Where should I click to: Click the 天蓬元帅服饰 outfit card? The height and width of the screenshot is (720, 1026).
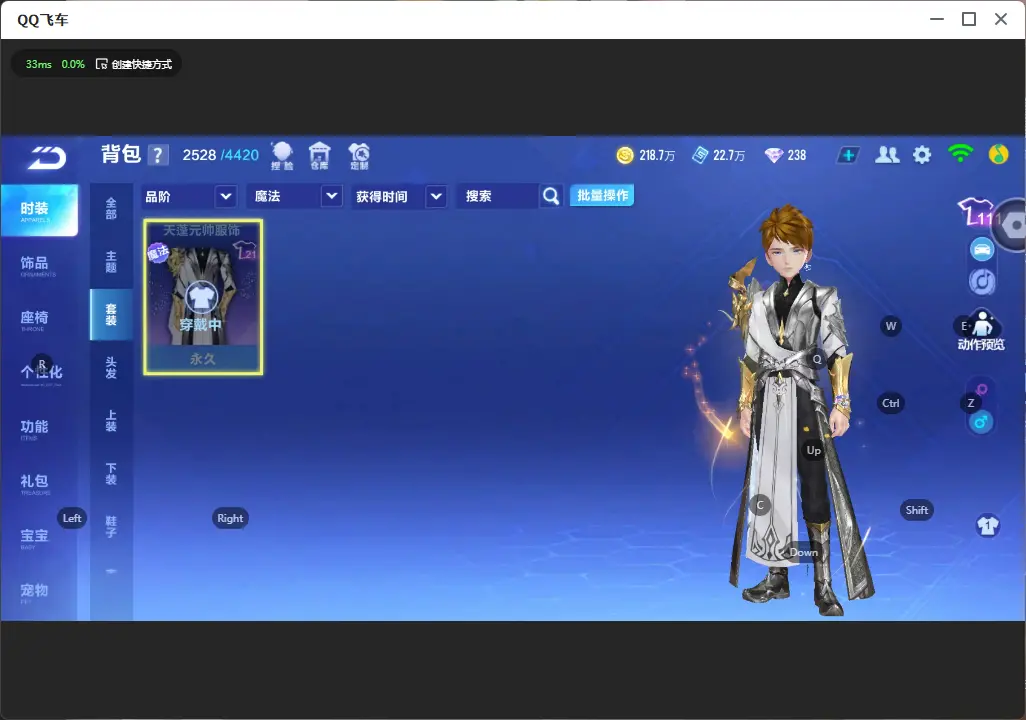[203, 297]
